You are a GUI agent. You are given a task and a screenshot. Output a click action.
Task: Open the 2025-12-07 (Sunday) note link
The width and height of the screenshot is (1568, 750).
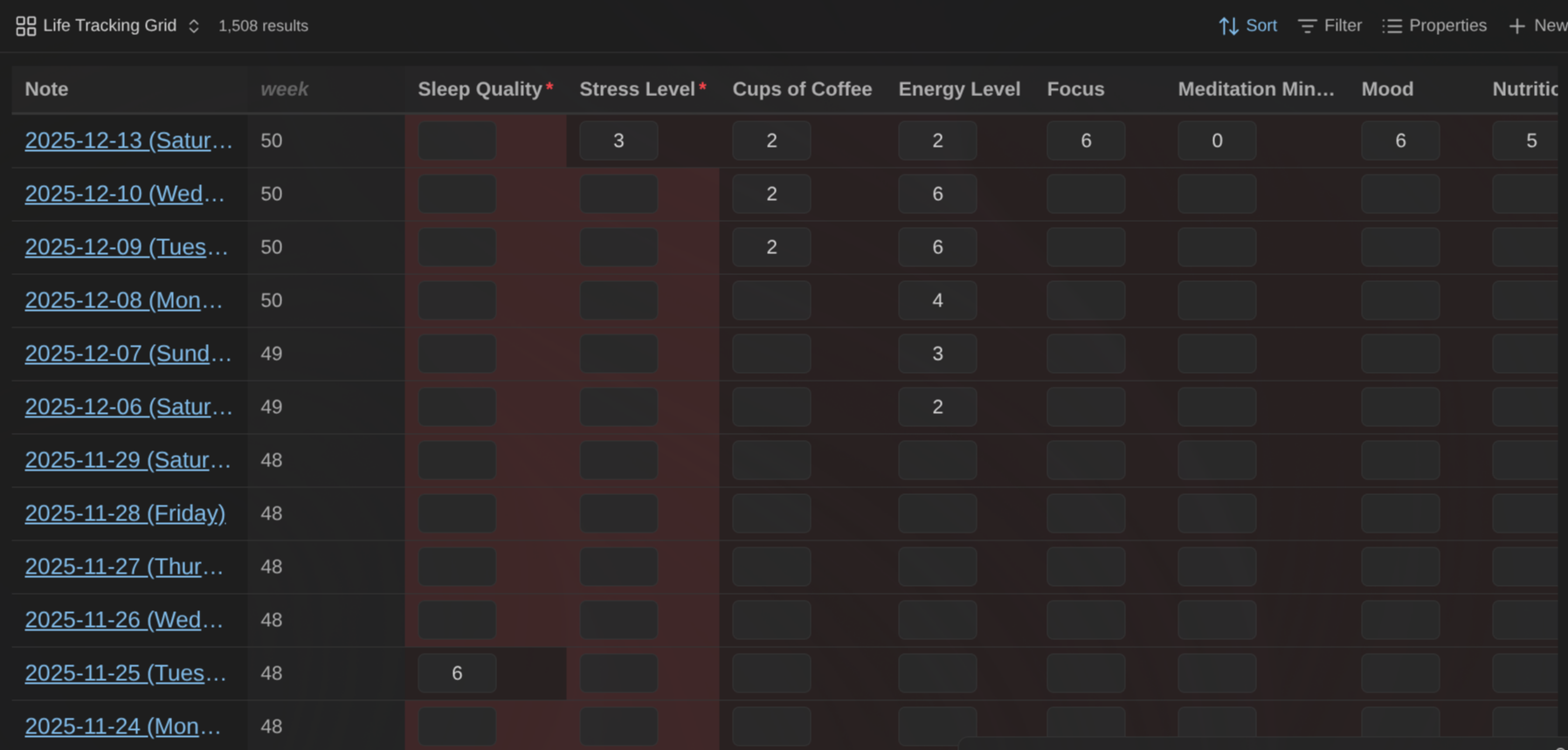tap(128, 354)
